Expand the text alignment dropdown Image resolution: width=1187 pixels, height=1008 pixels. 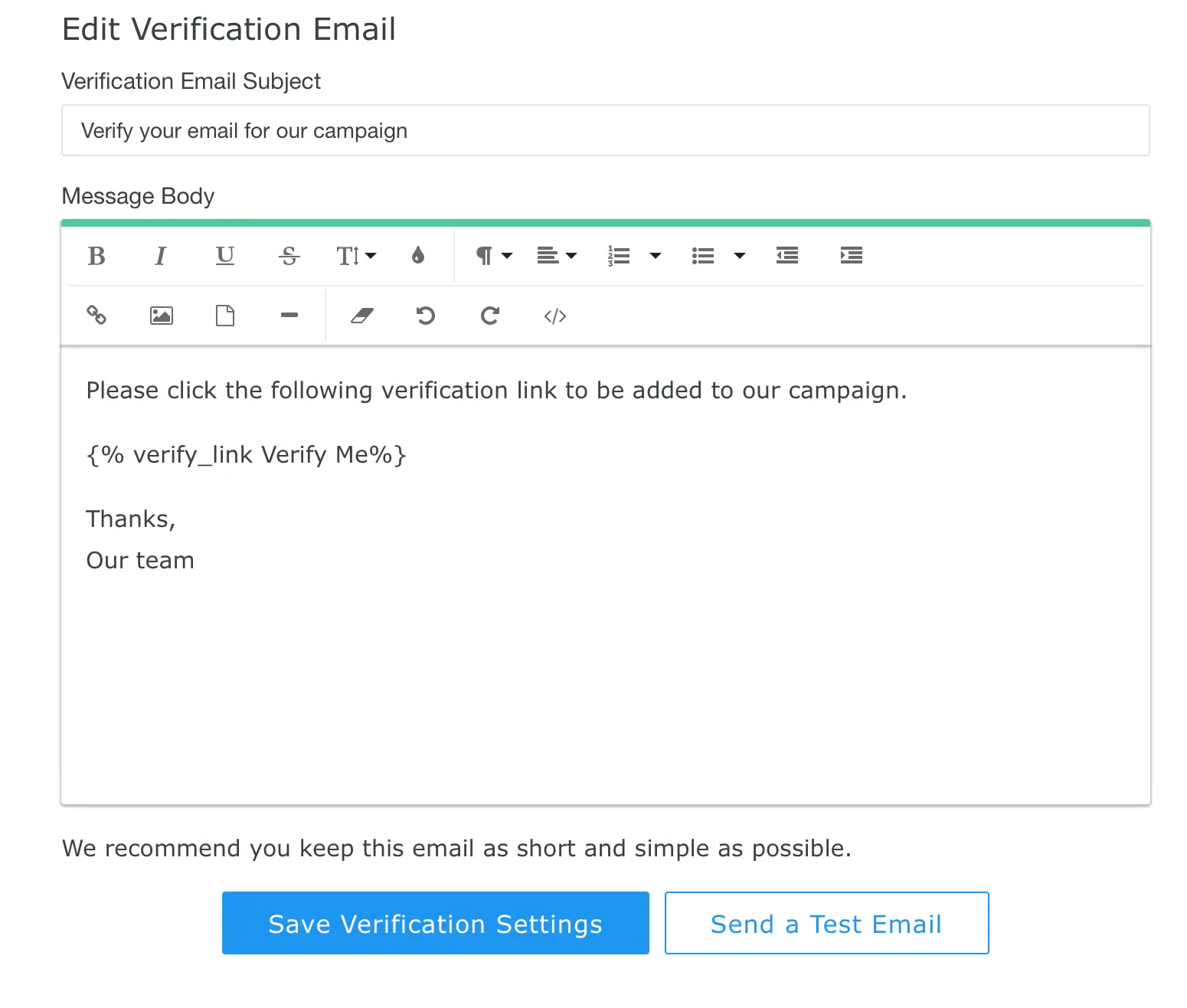click(x=557, y=256)
